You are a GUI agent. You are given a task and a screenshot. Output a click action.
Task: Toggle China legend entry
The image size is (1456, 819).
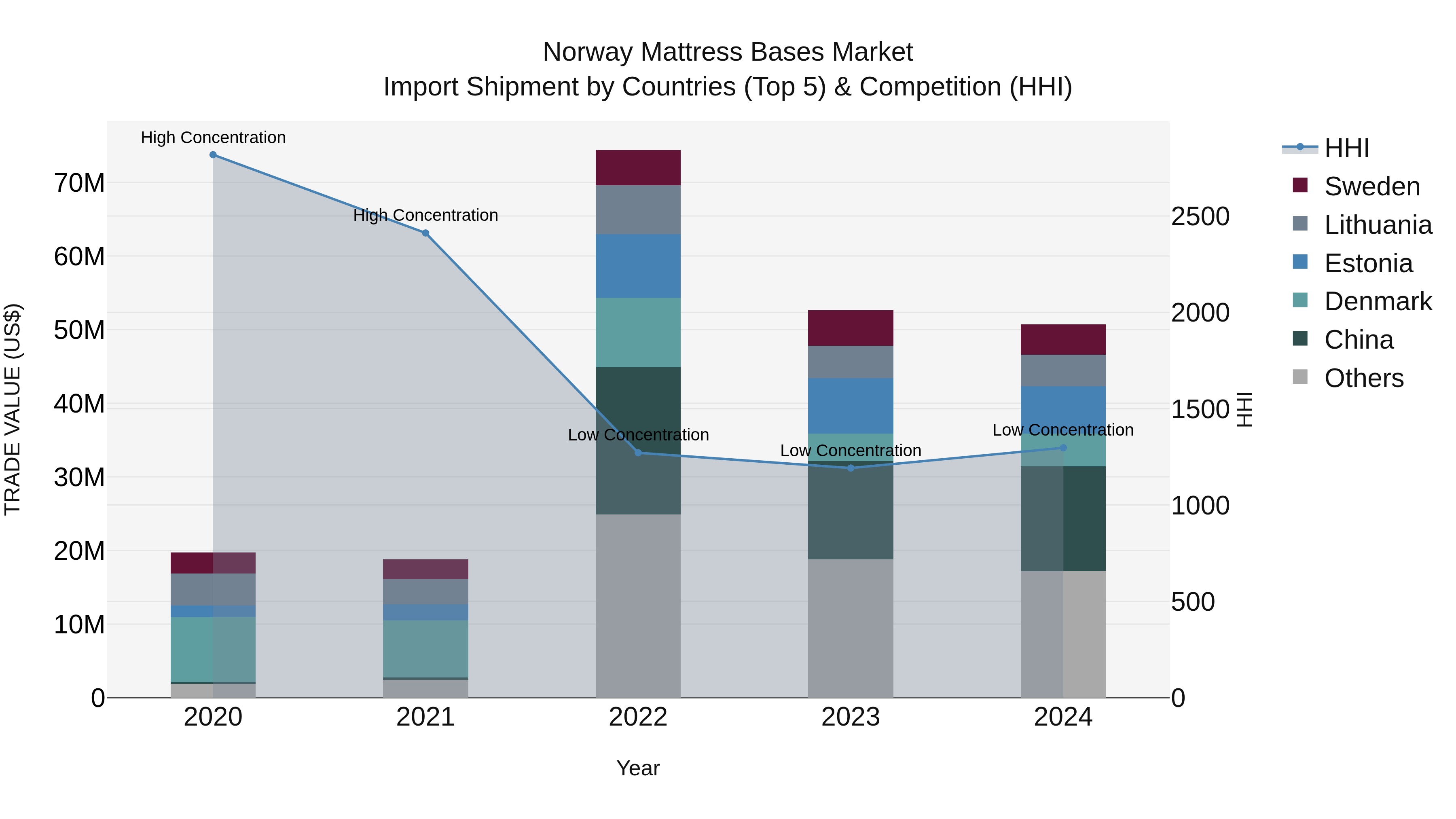point(1343,339)
